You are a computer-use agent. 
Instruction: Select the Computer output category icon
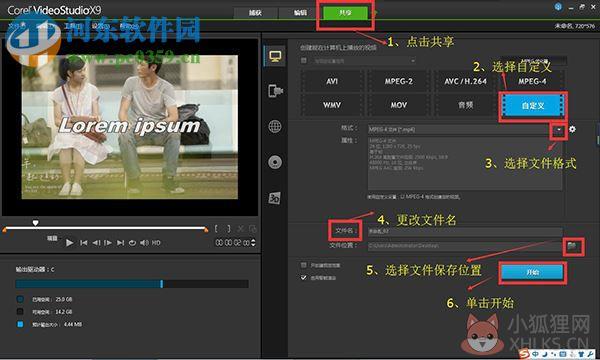[275, 56]
